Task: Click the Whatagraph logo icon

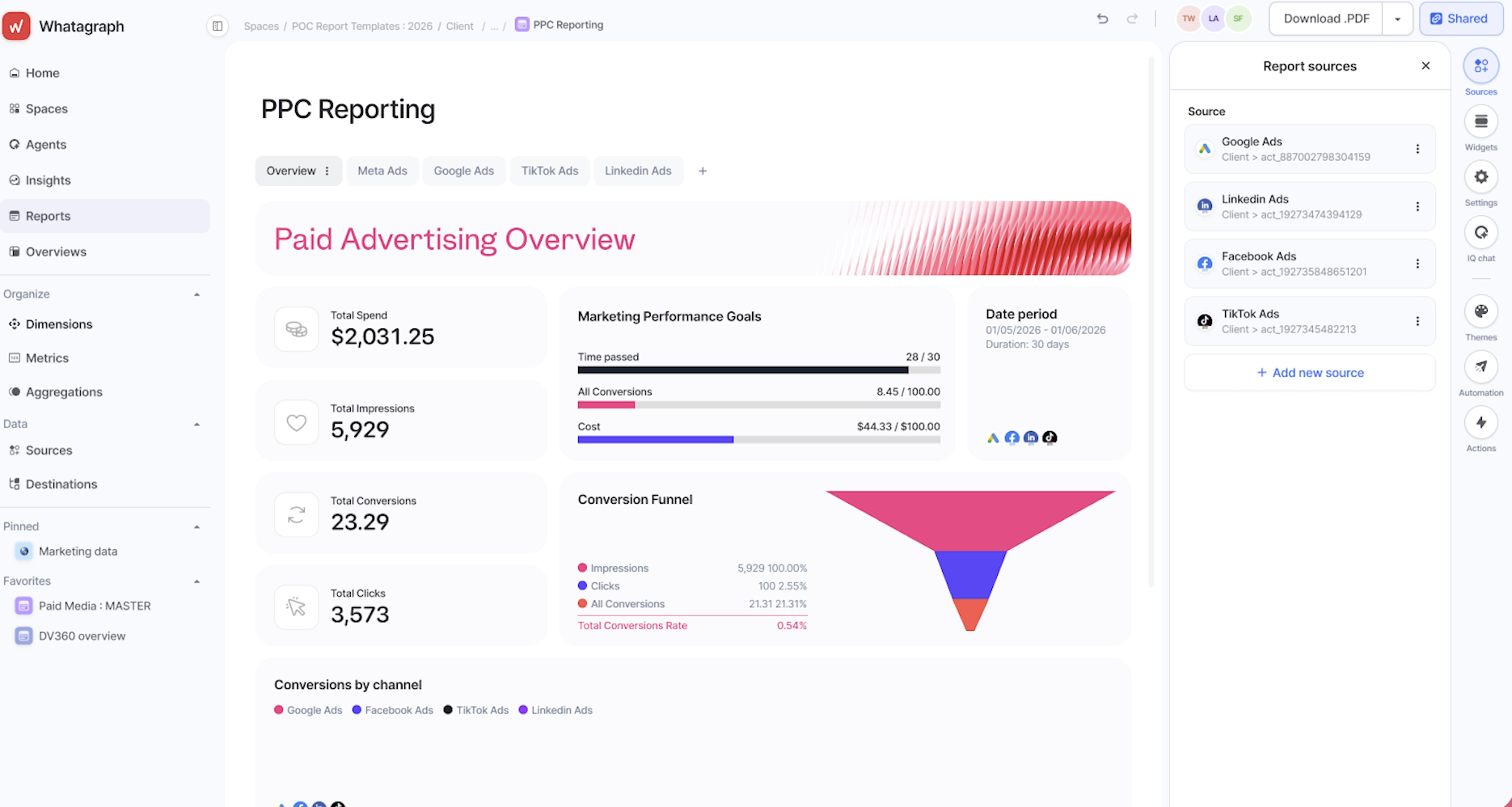Action: [16, 26]
